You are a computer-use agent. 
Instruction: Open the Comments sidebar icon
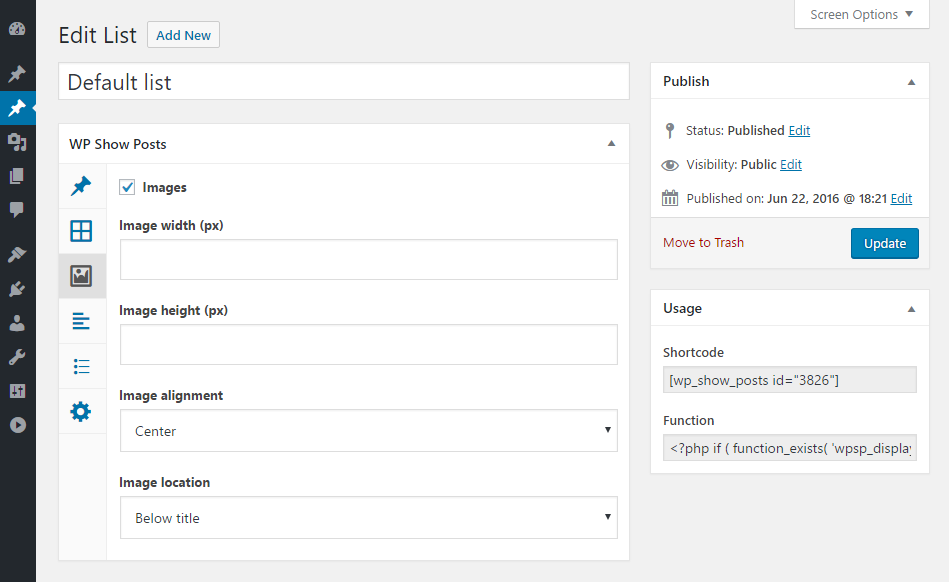point(17,209)
